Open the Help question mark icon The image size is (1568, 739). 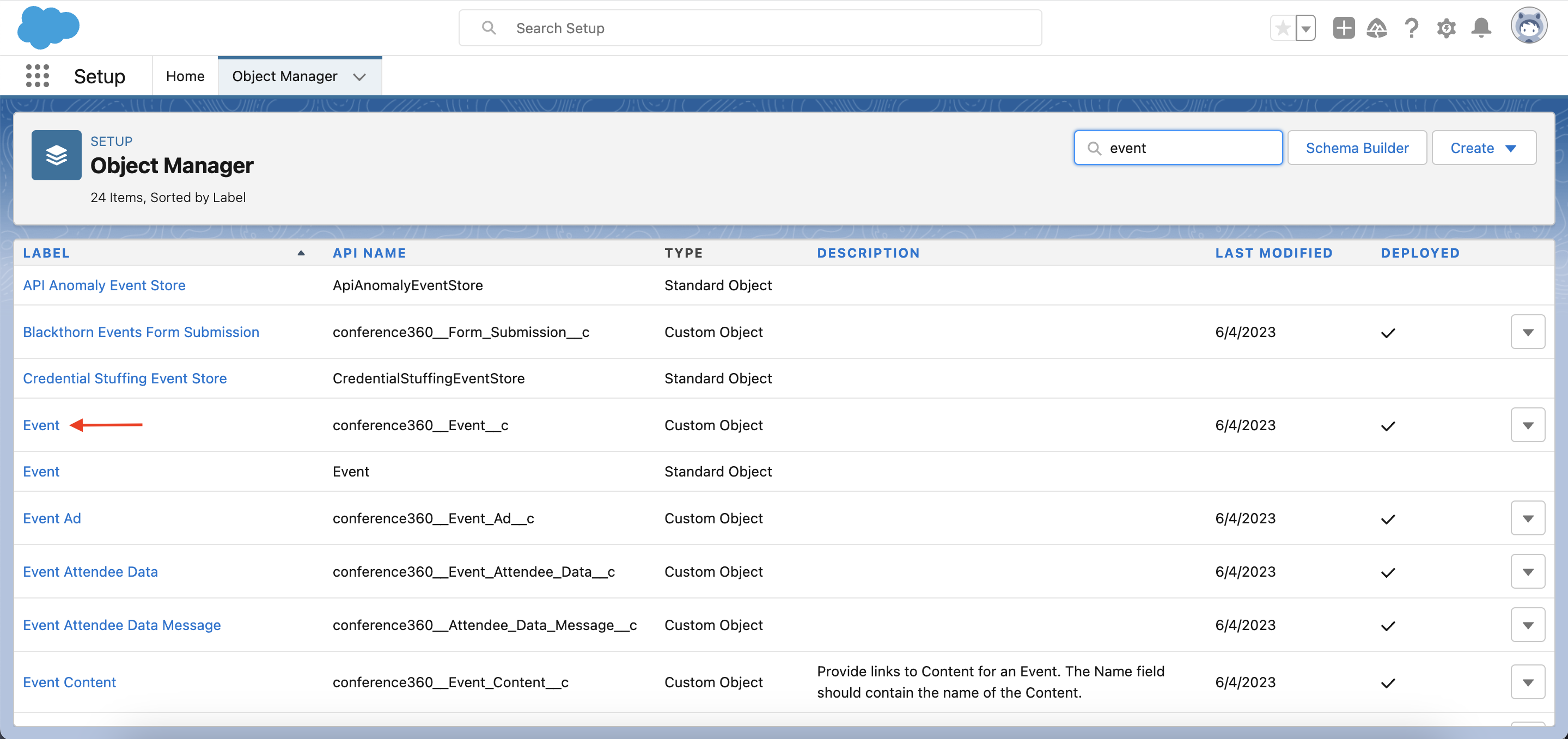pos(1412,28)
